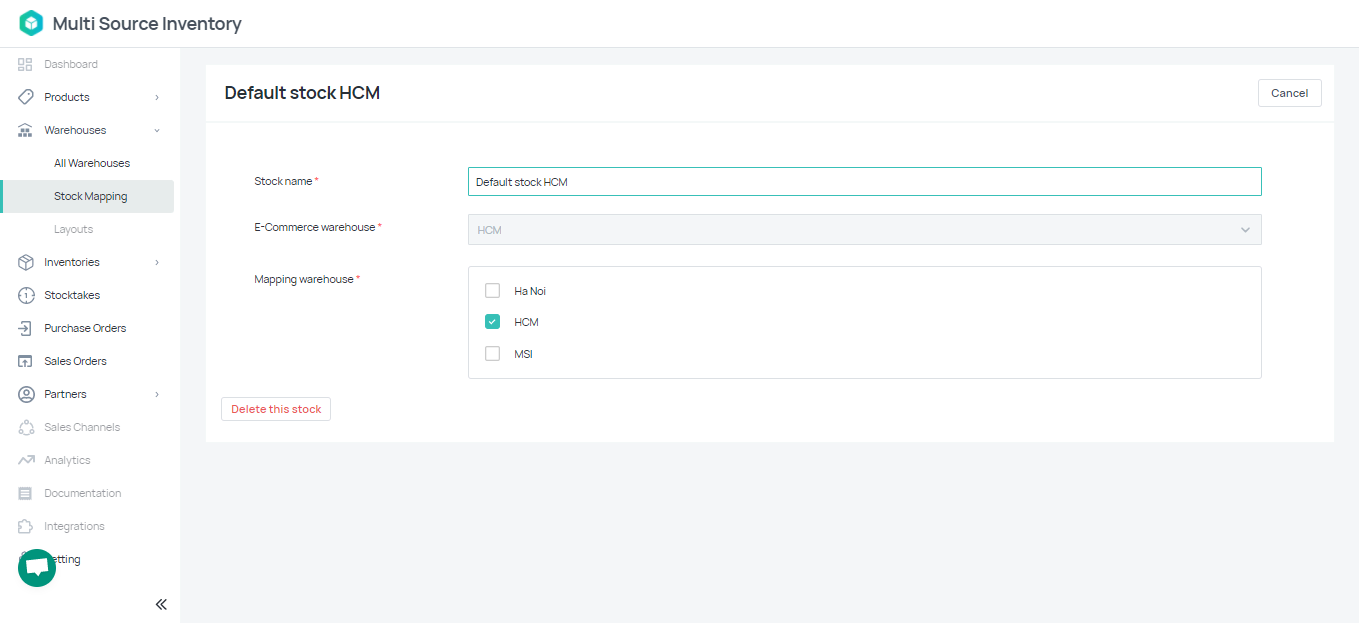Screen dimensions: 1359x623
Task: Open the Layouts submenu item
Action: tap(73, 229)
